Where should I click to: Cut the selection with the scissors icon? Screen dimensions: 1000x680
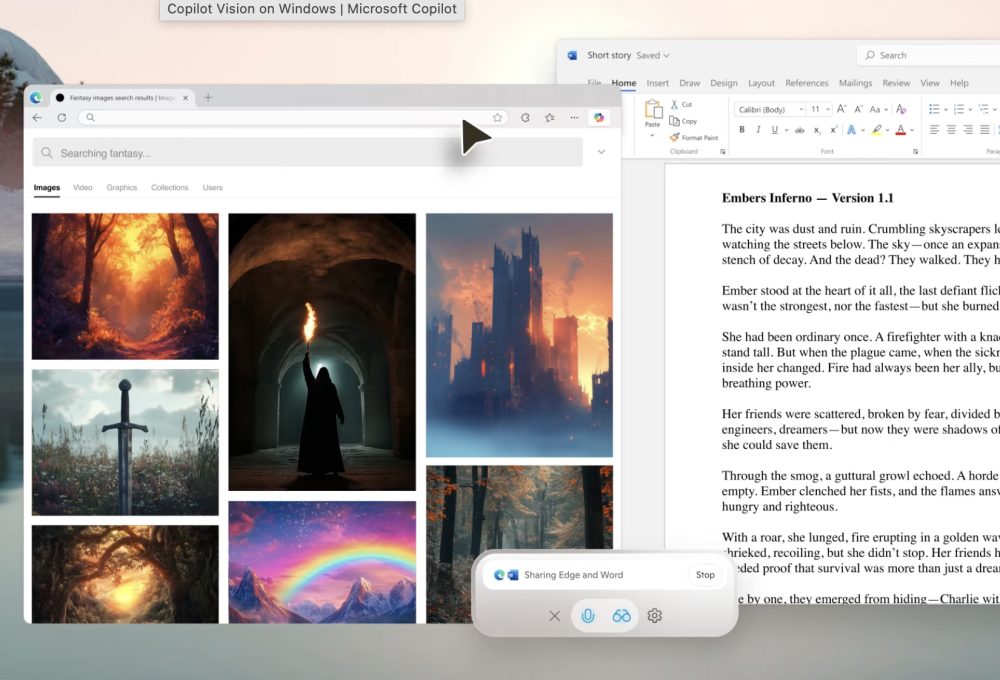click(674, 104)
